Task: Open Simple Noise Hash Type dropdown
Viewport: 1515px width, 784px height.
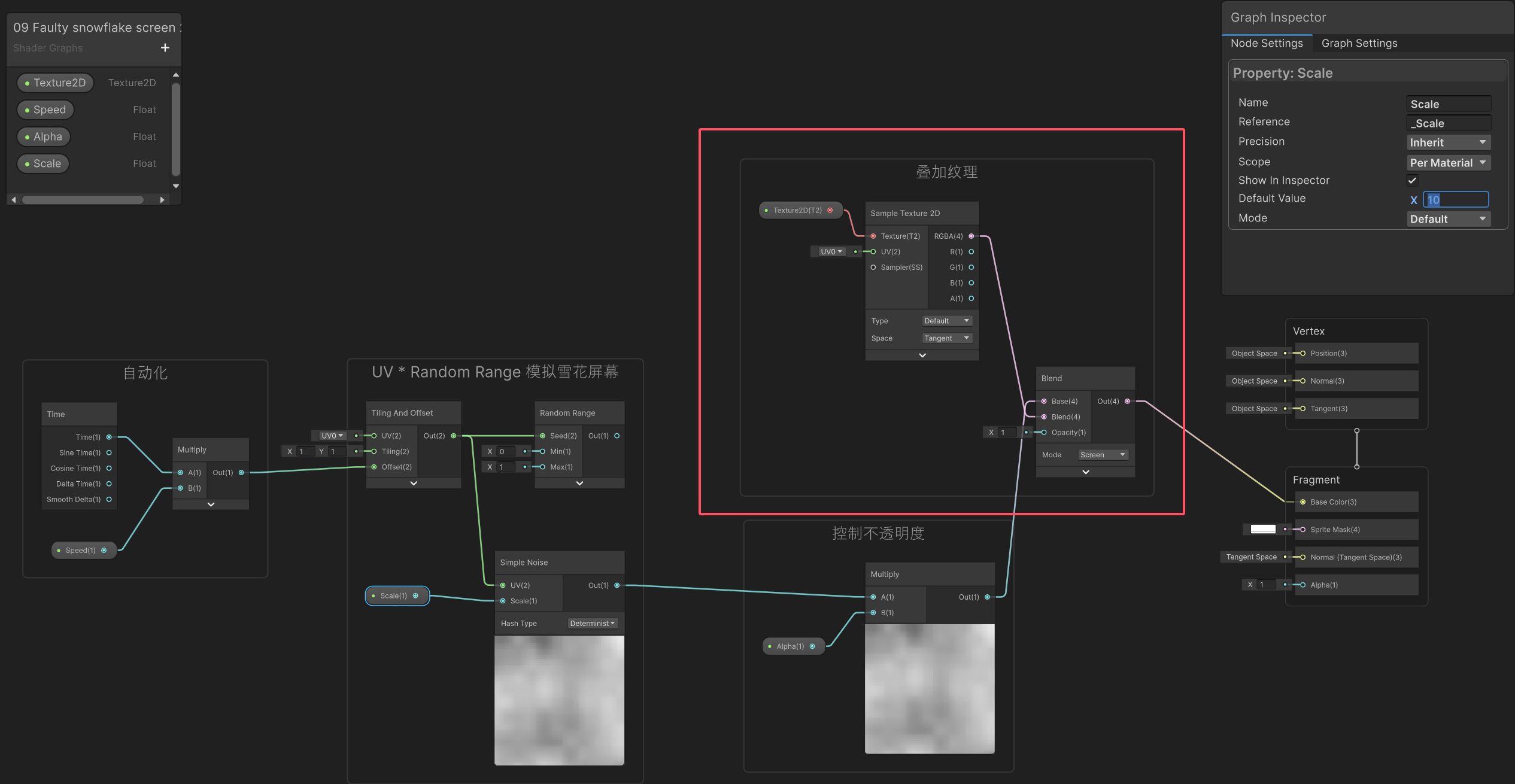Action: point(592,624)
